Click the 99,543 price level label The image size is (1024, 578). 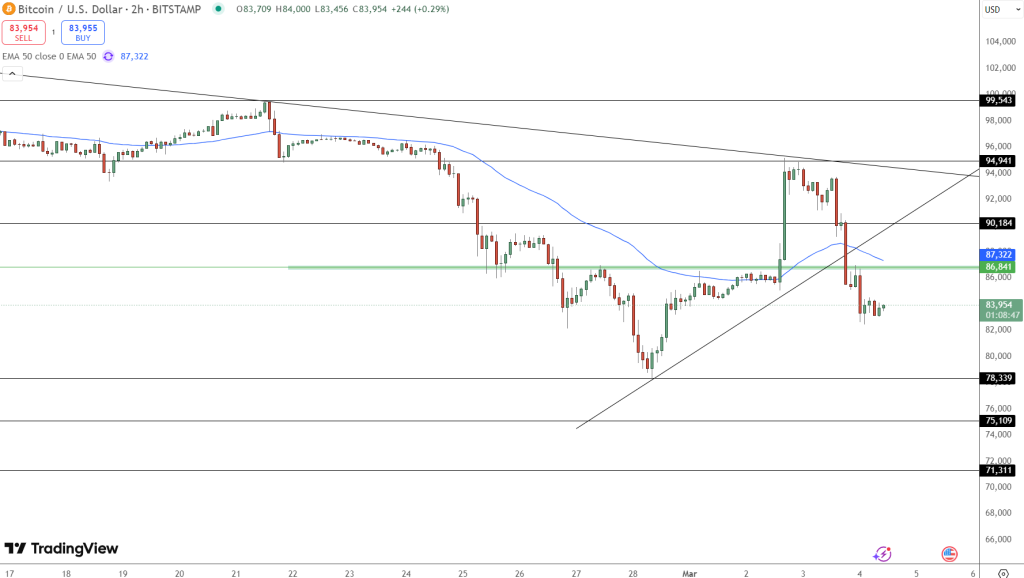998,101
